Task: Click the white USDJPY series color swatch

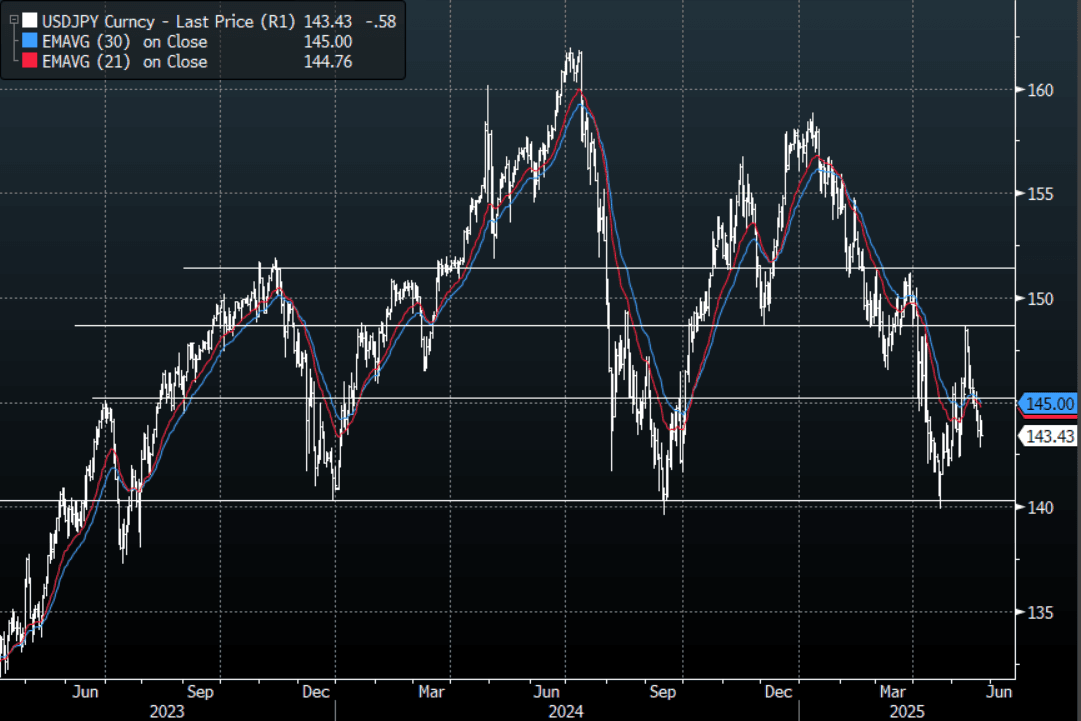Action: pyautogui.click(x=29, y=20)
